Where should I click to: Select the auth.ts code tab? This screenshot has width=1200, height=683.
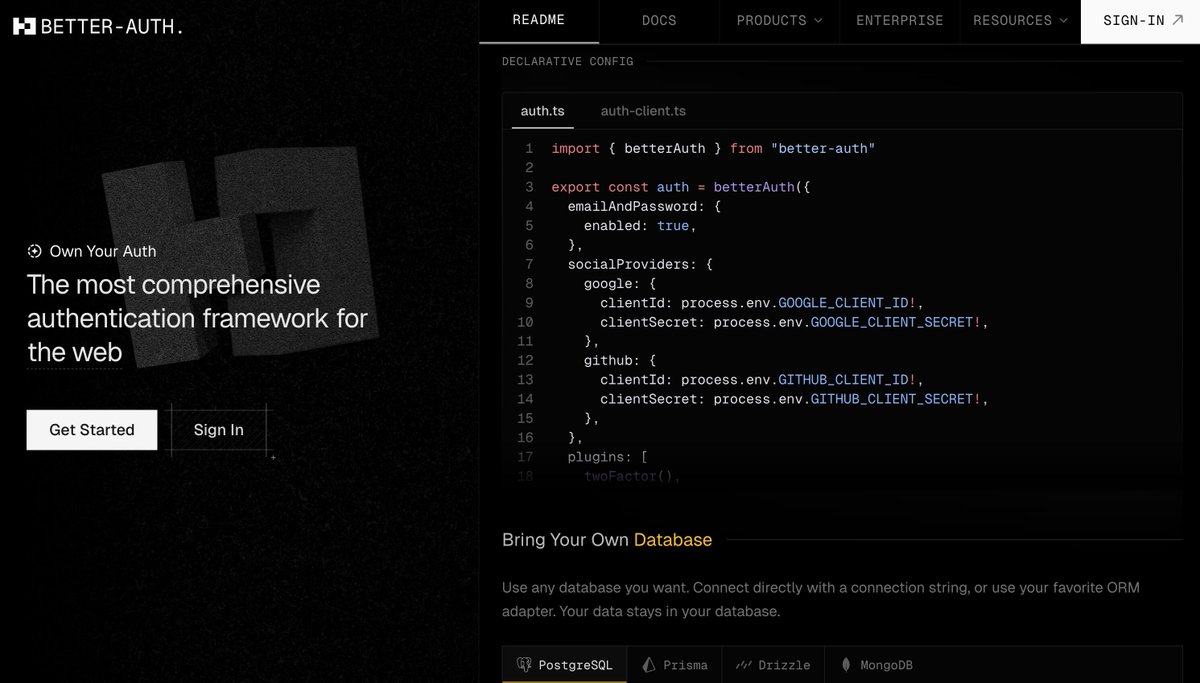point(543,111)
